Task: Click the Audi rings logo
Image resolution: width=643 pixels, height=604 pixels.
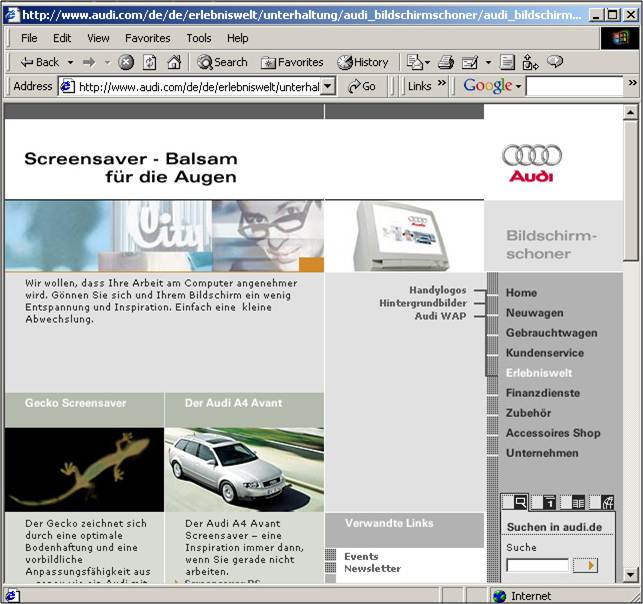Action: (x=531, y=156)
